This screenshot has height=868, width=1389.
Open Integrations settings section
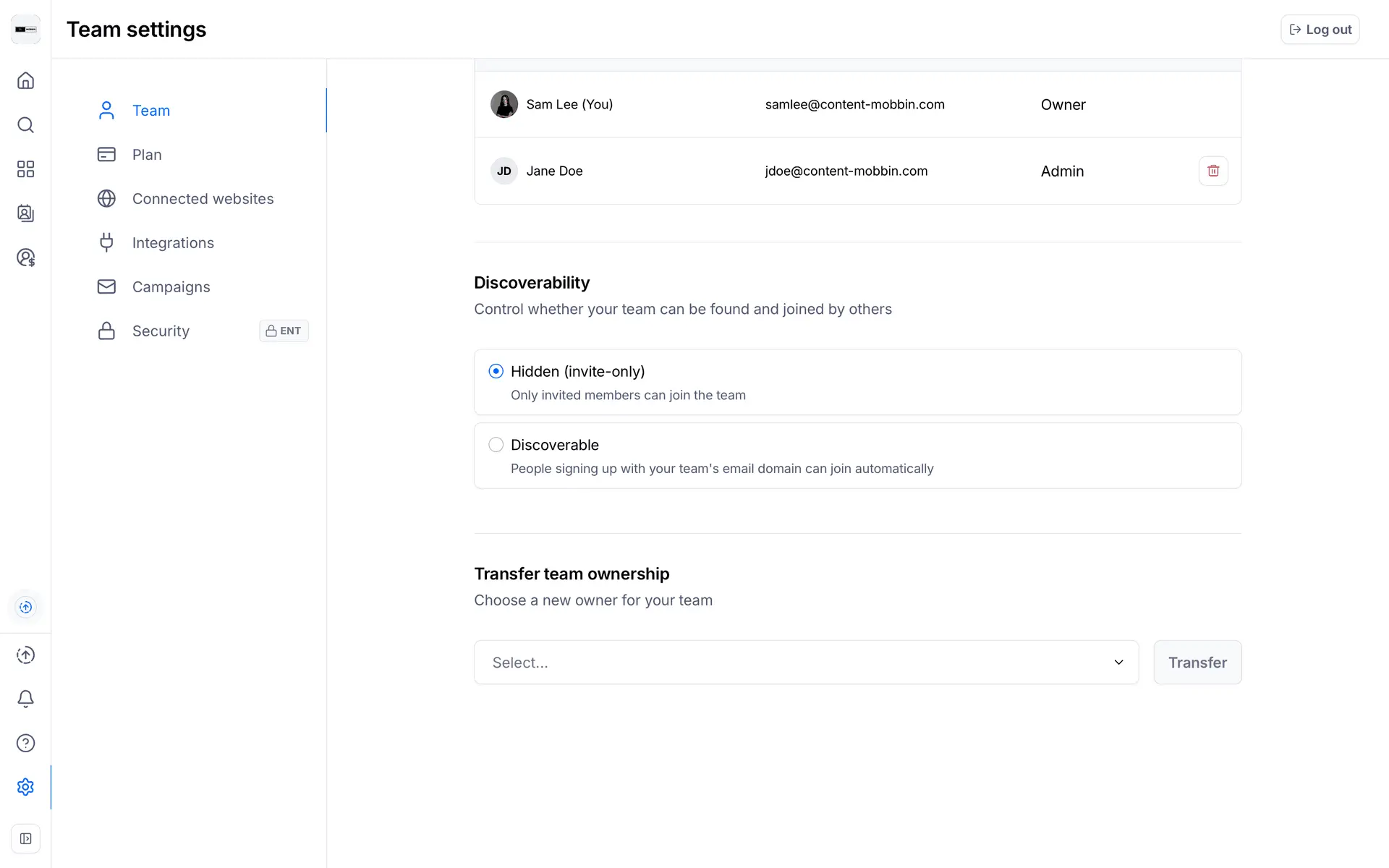[x=173, y=243]
